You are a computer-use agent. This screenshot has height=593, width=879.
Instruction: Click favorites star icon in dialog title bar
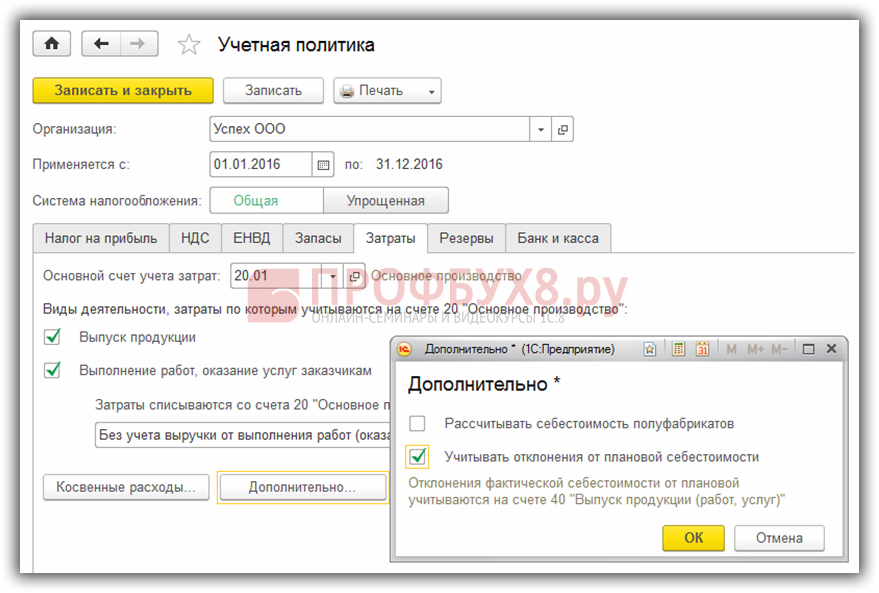[650, 349]
